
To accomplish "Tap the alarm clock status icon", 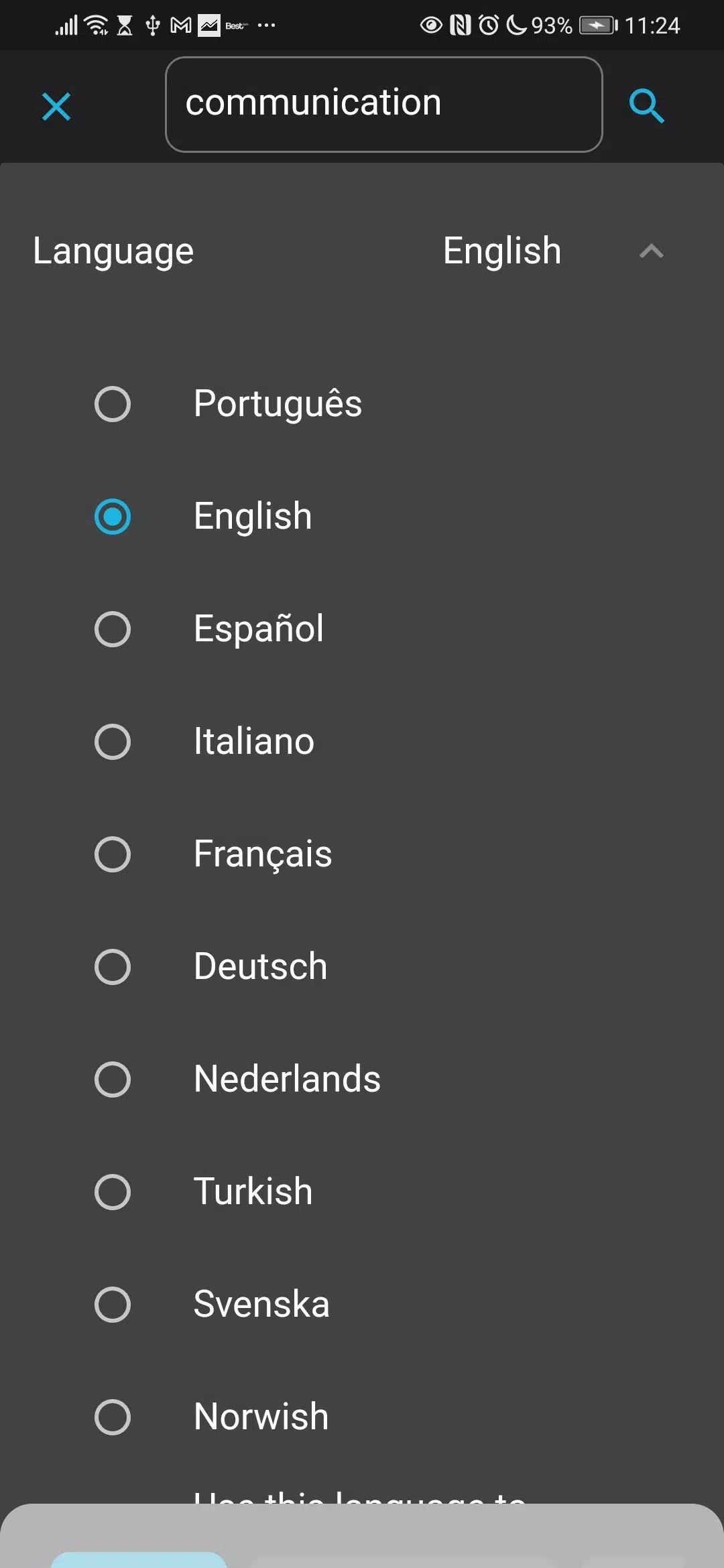I will [489, 25].
